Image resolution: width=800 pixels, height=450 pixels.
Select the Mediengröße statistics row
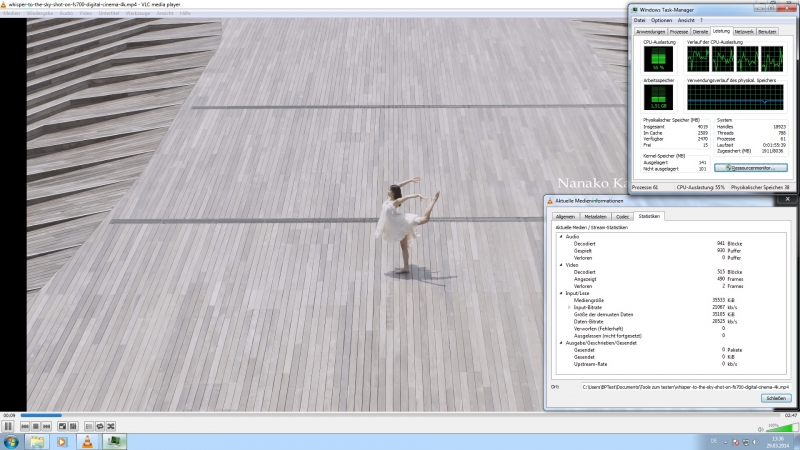tap(672, 301)
